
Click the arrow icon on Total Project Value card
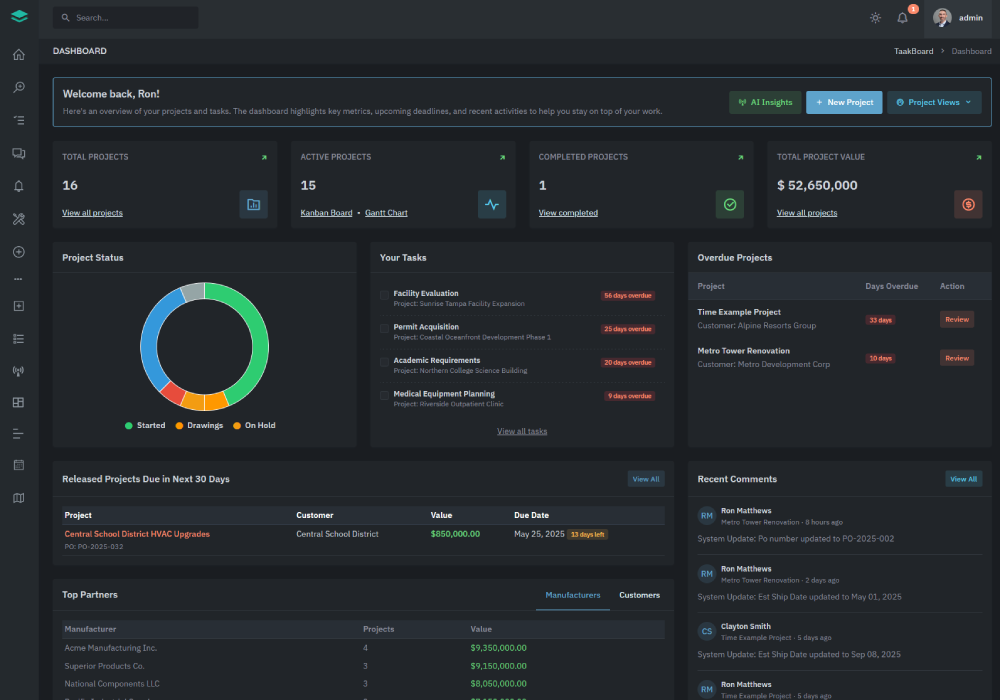click(979, 157)
